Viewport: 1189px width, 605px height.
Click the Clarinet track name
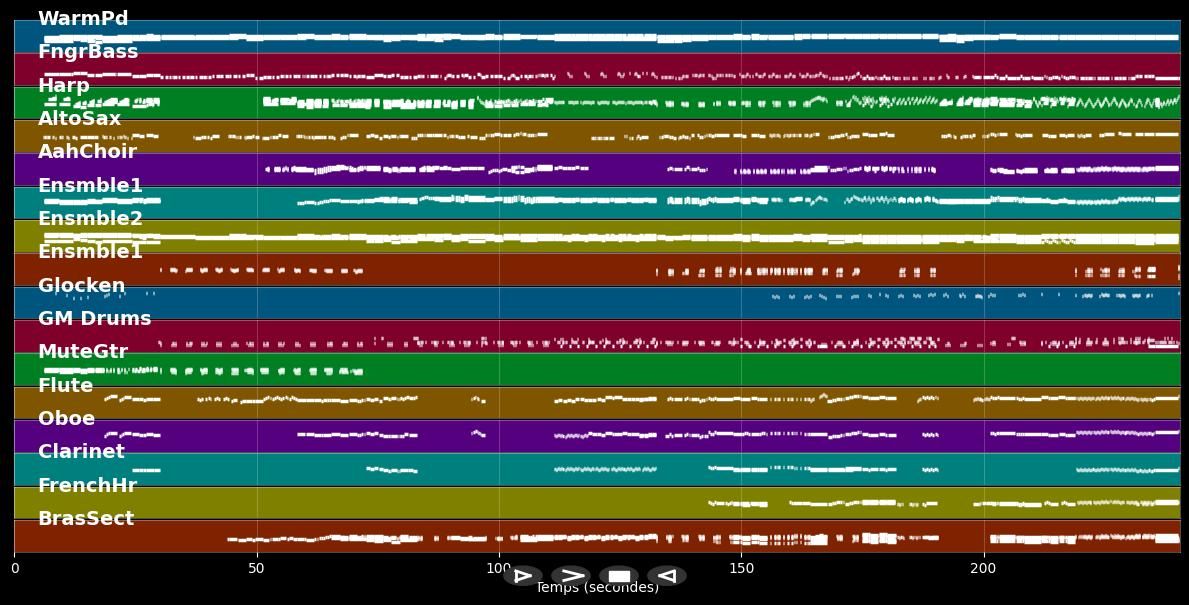[81, 452]
